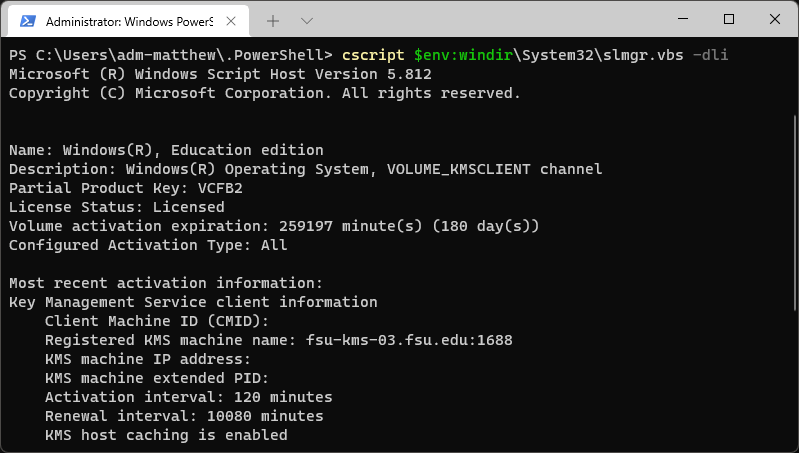
Task: Click the cscript command text
Action: [372, 54]
